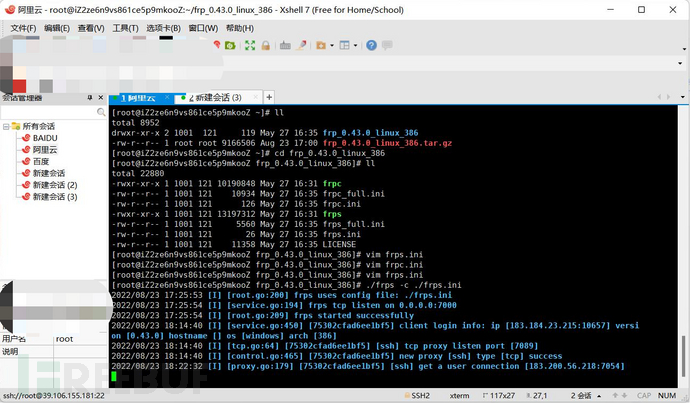Screen dimensions: 690x403
Task: Click the SSH2 status bar entry
Action: [417, 396]
